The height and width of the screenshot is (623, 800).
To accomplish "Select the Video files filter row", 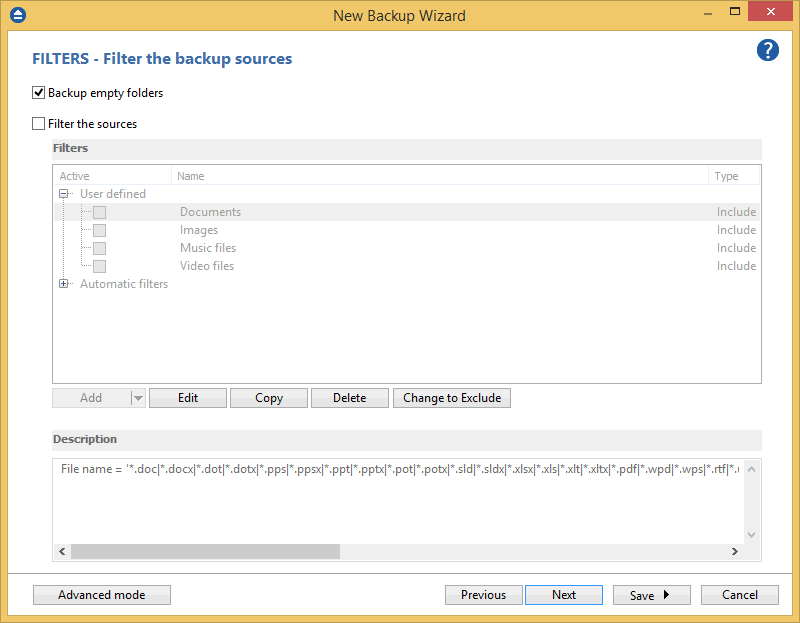I will pyautogui.click(x=207, y=266).
